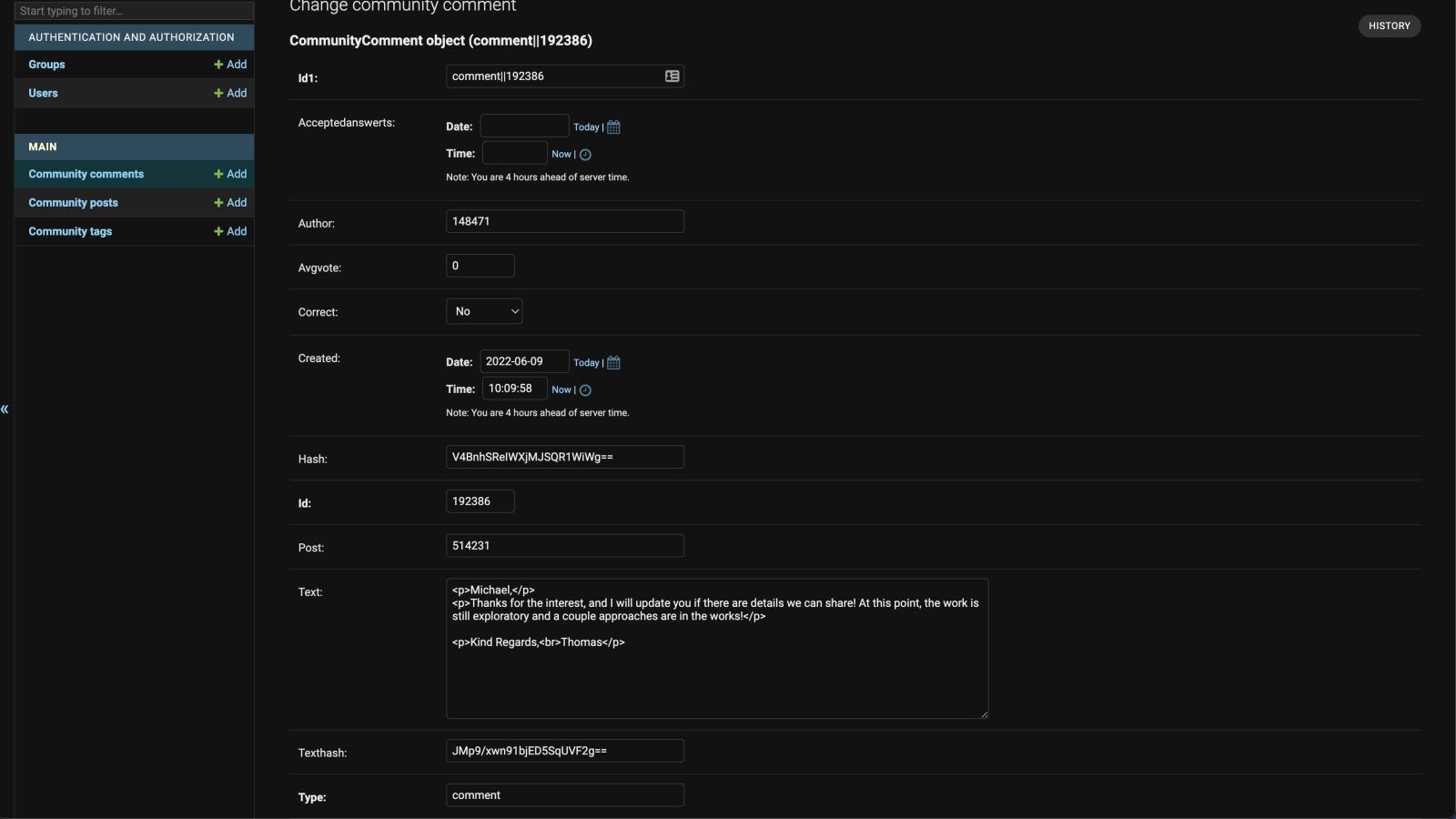Image resolution: width=1456 pixels, height=819 pixels.
Task: Open the calendar picker for Created date
Action: click(x=613, y=363)
